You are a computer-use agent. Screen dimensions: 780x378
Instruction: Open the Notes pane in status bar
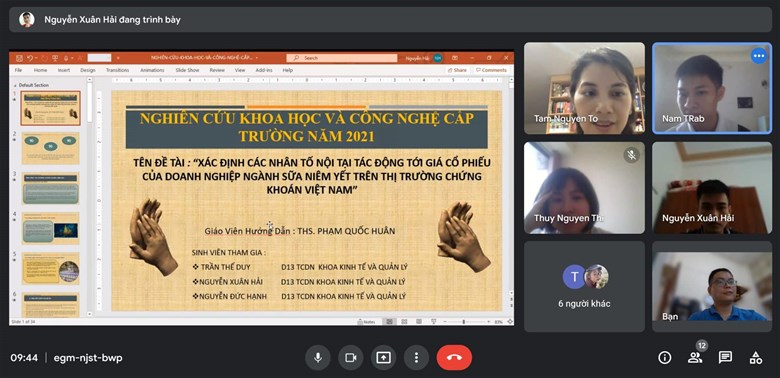366,322
